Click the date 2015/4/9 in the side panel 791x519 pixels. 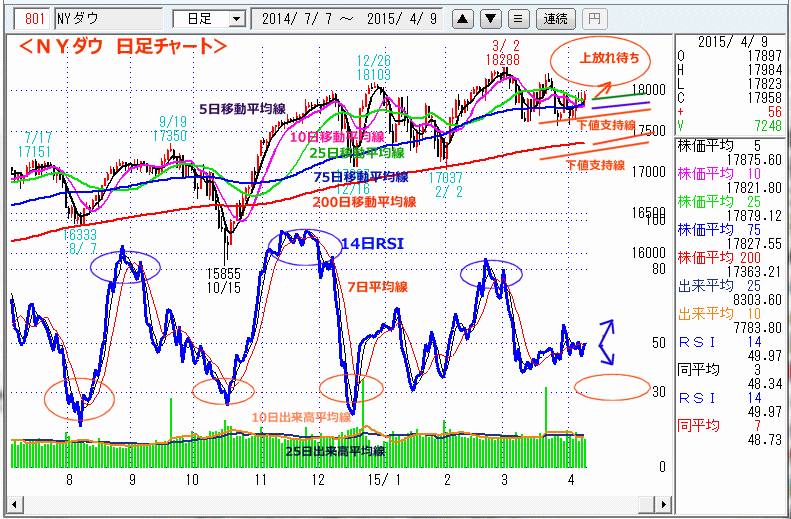[x=734, y=42]
